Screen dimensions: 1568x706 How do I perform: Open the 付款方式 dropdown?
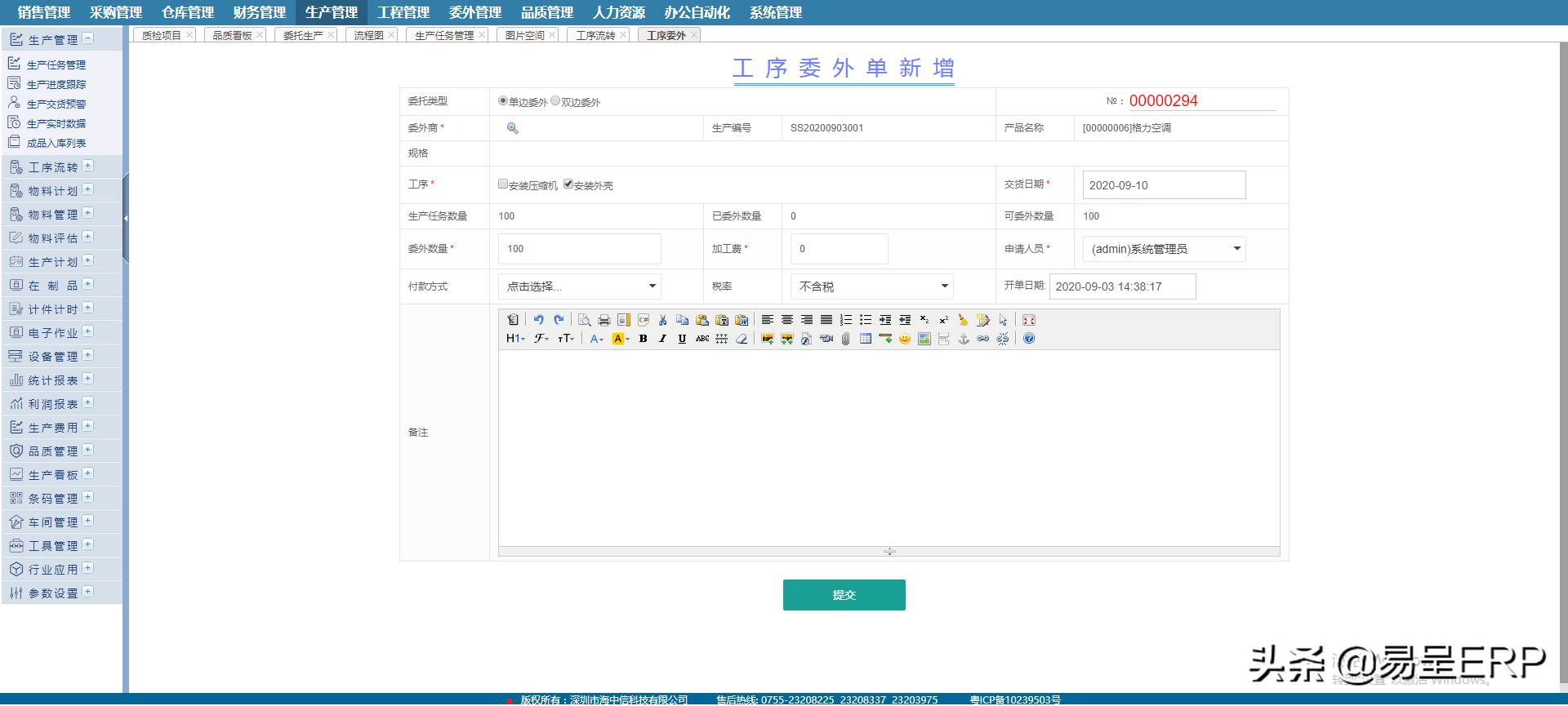point(579,286)
